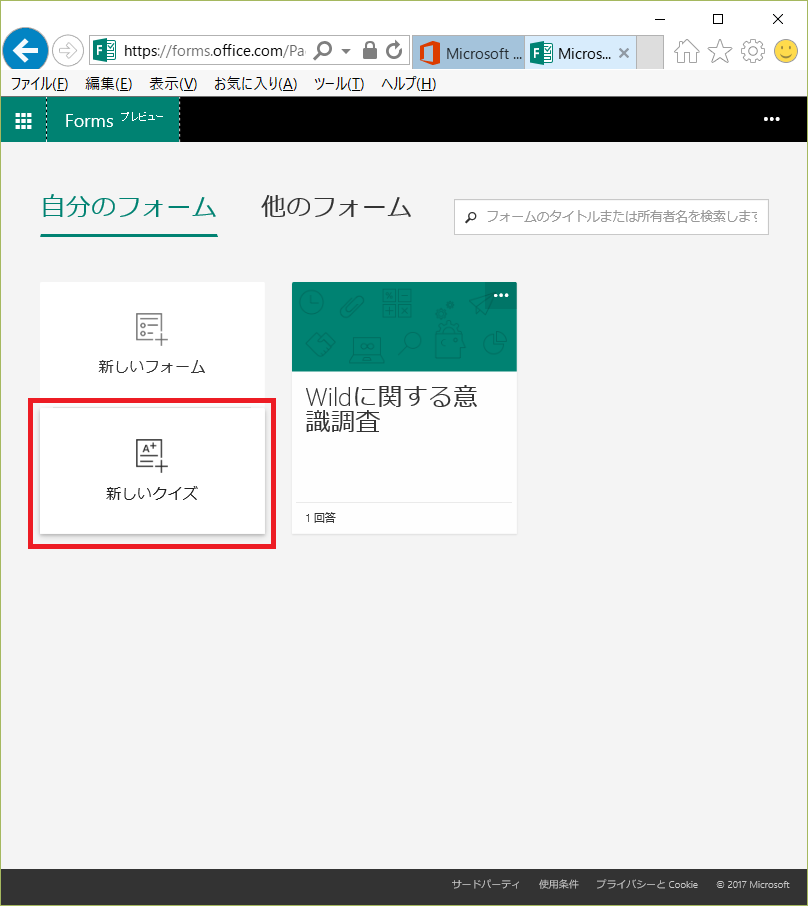Screen dimensions: 808x906
Task: Open the 表示(V) menu
Action: 173,84
